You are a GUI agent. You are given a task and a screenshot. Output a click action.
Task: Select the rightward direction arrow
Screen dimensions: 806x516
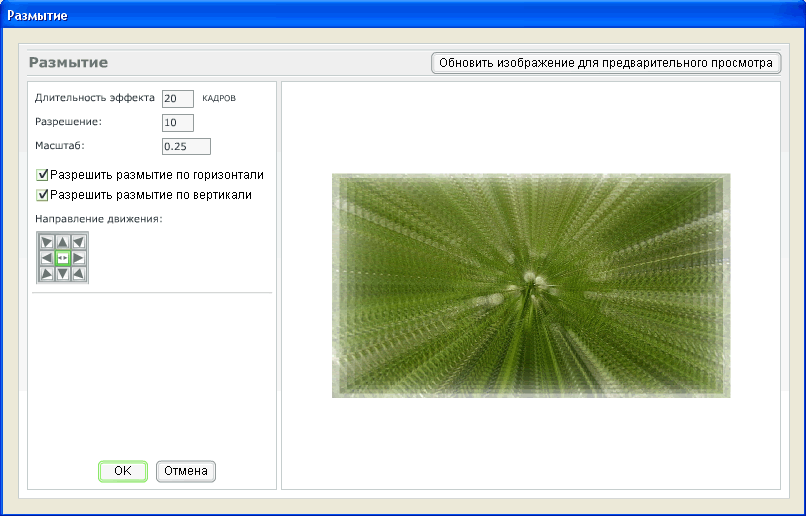(78, 258)
